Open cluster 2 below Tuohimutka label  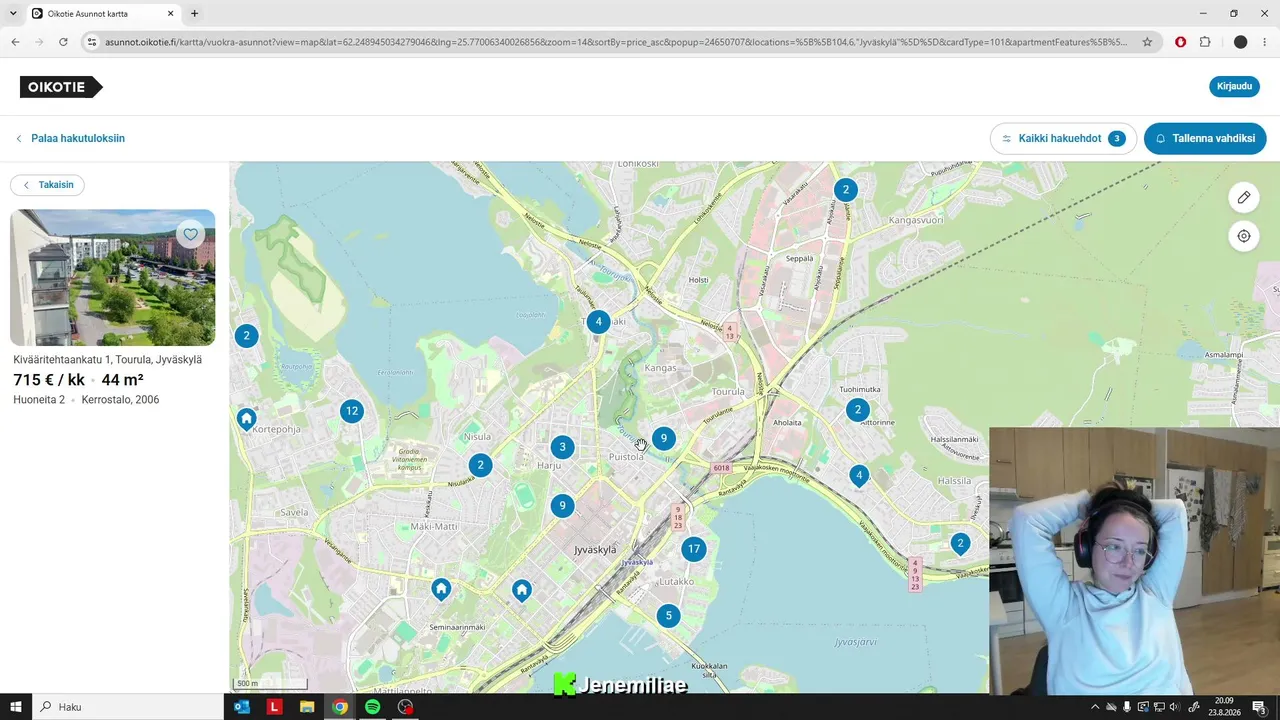pos(857,410)
